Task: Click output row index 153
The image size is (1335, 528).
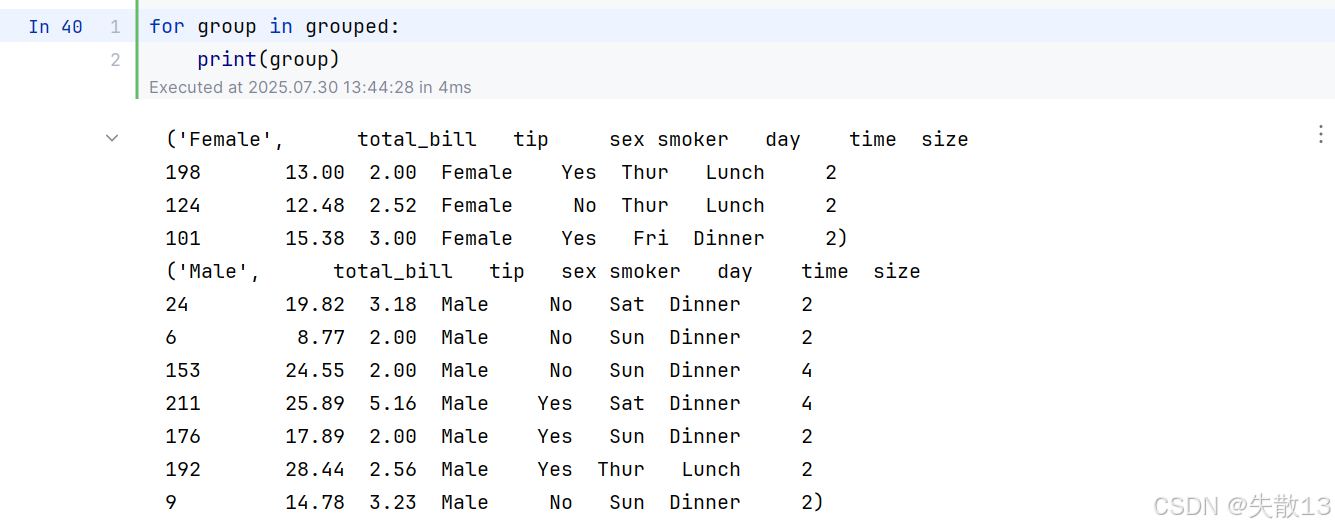Action: 183,371
